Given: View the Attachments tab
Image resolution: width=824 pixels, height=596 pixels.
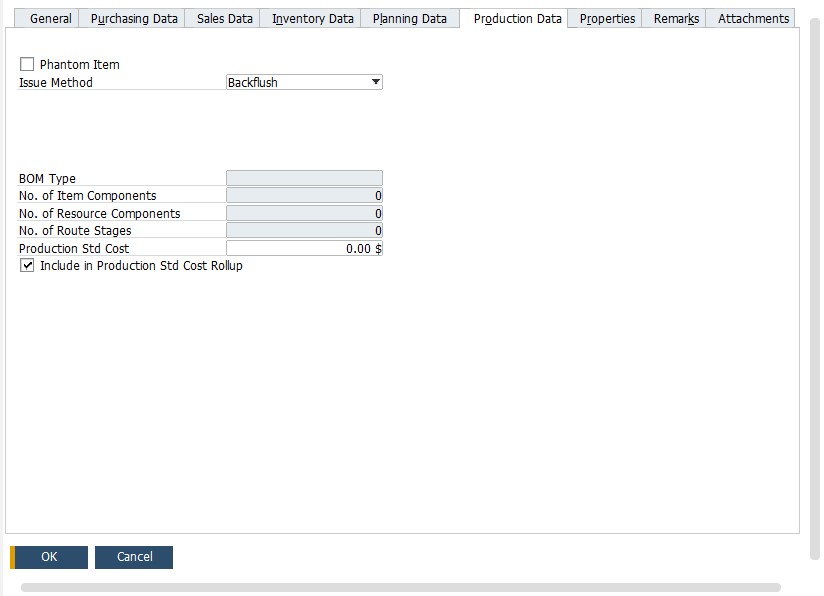Looking at the screenshot, I should pos(751,18).
